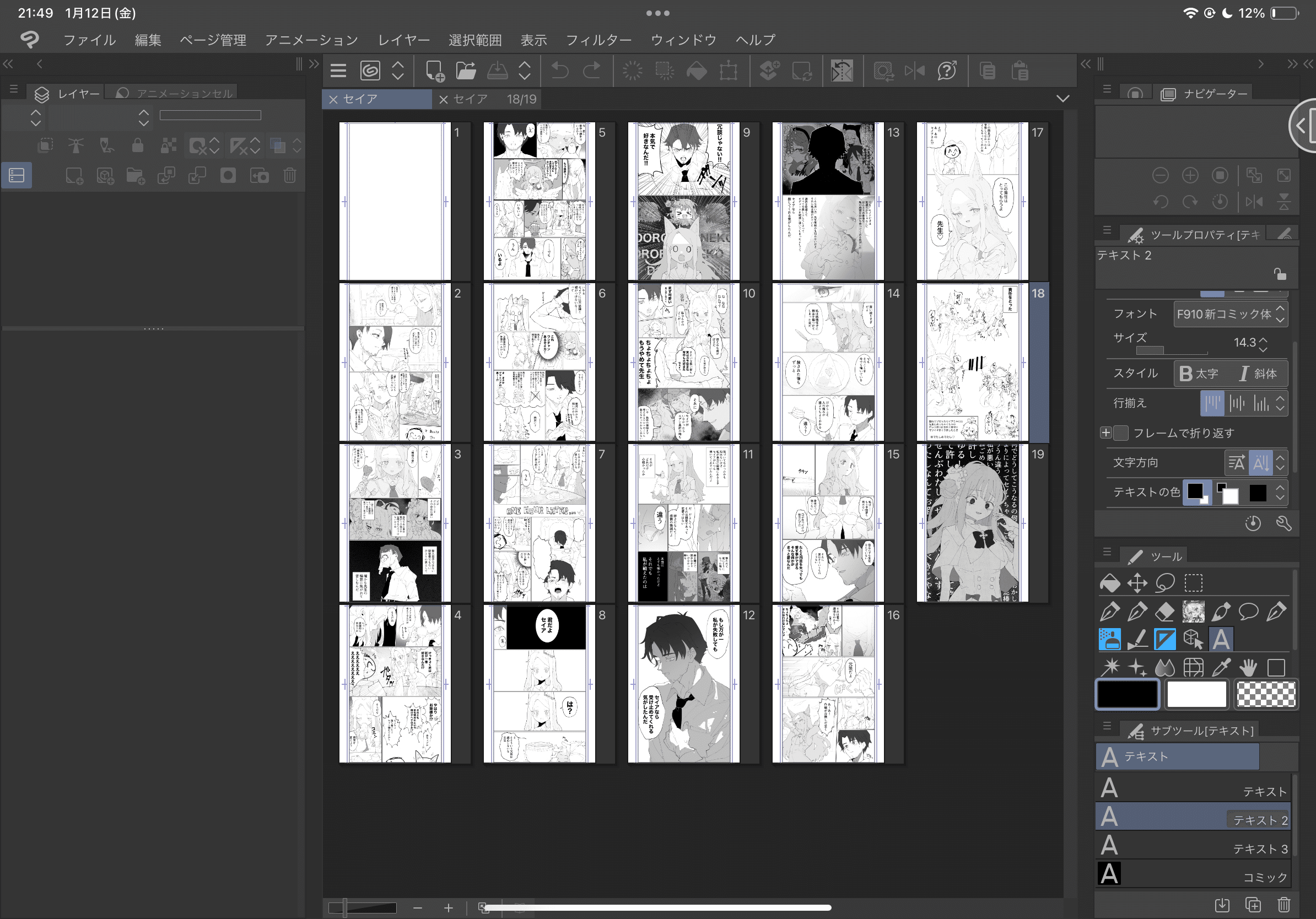Select the Move layer tool
Image resolution: width=1316 pixels, height=919 pixels.
coord(1137,583)
